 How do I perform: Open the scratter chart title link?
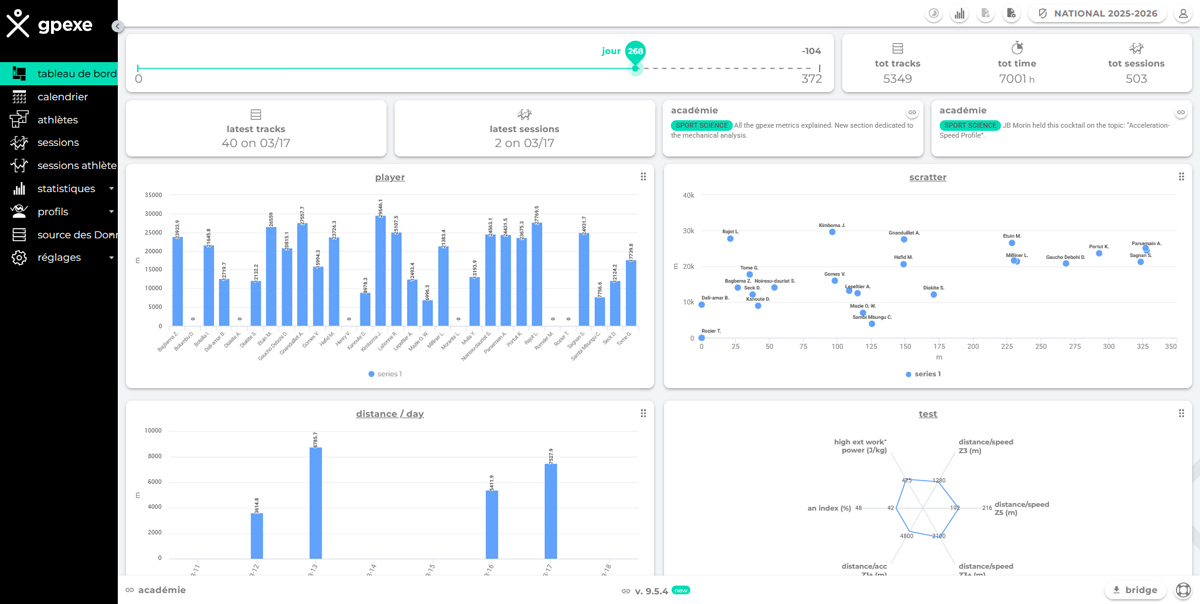pos(927,177)
